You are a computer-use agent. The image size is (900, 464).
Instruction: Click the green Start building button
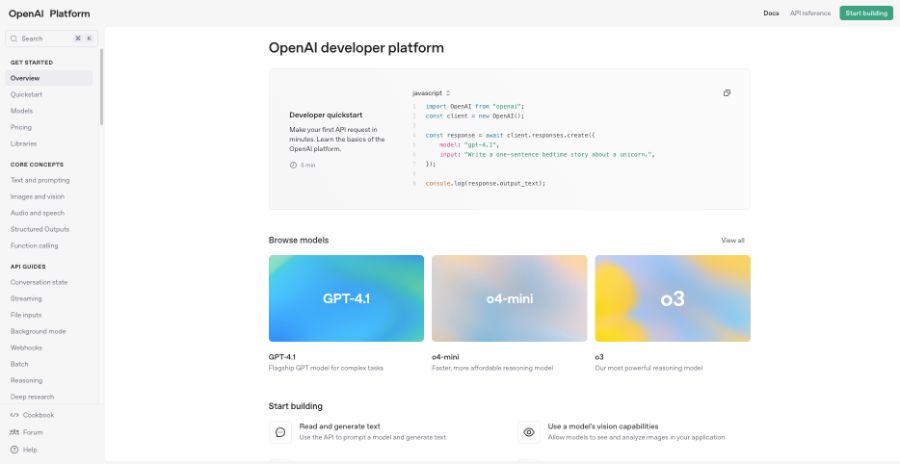coord(866,13)
